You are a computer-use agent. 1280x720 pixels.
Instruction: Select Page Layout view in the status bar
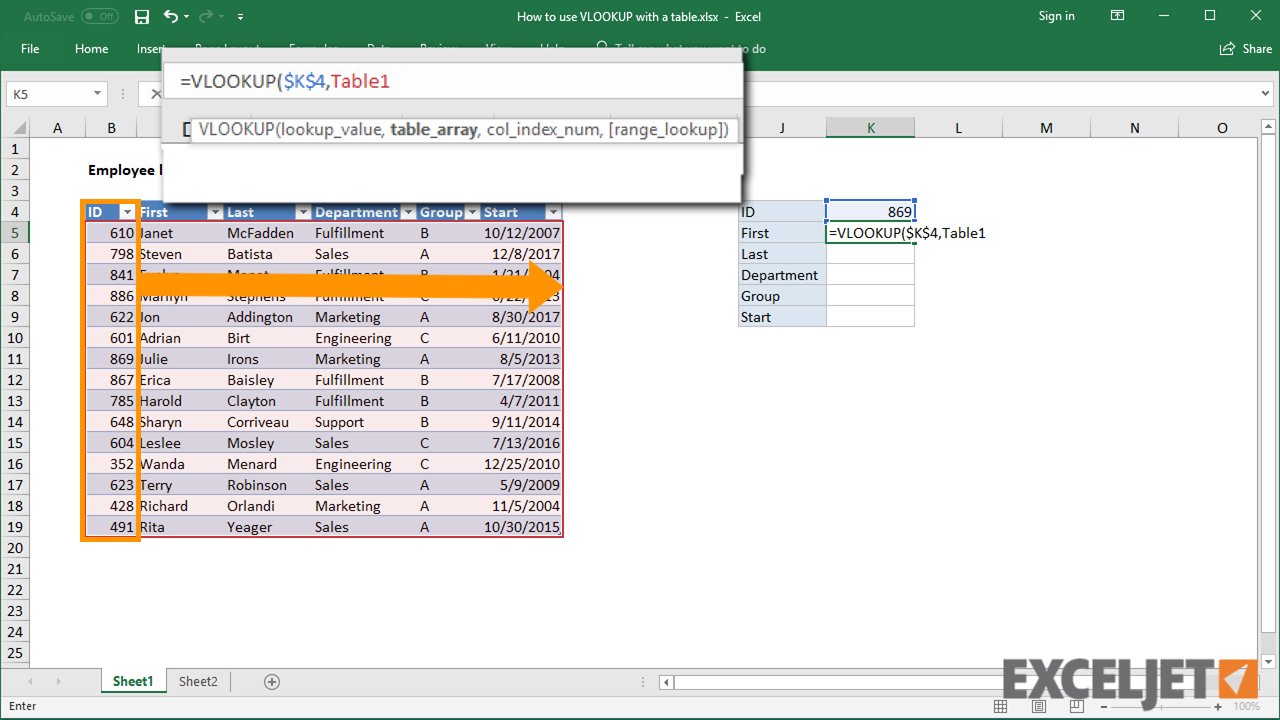click(x=1038, y=706)
